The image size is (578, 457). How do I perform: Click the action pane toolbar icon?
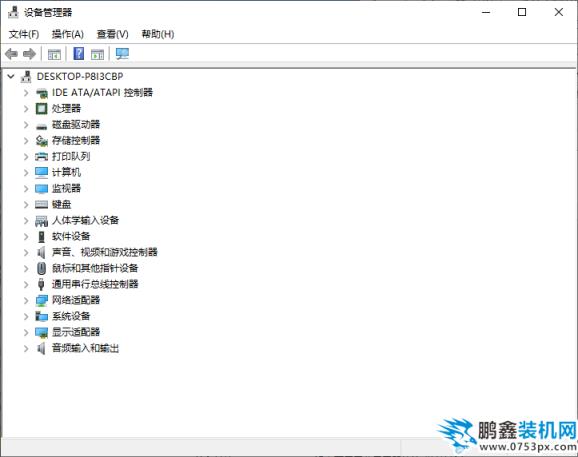click(x=98, y=55)
